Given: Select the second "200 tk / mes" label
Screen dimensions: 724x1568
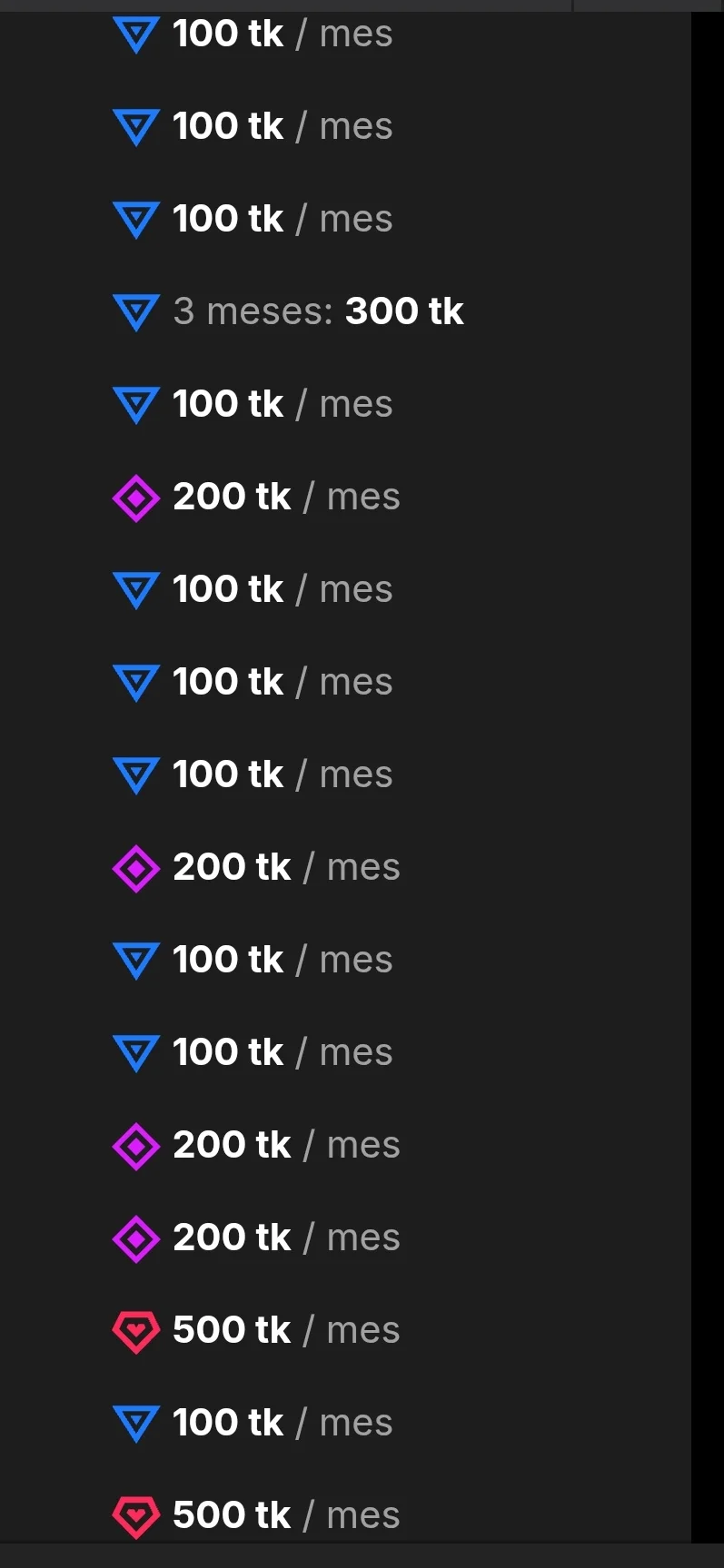Looking at the screenshot, I should point(286,867).
